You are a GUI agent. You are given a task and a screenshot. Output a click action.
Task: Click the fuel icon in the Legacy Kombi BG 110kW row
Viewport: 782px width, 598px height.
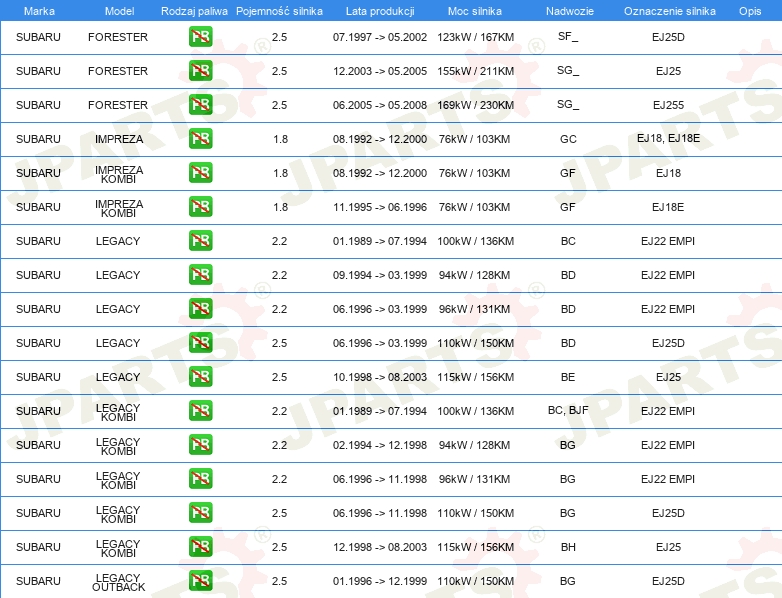click(200, 513)
